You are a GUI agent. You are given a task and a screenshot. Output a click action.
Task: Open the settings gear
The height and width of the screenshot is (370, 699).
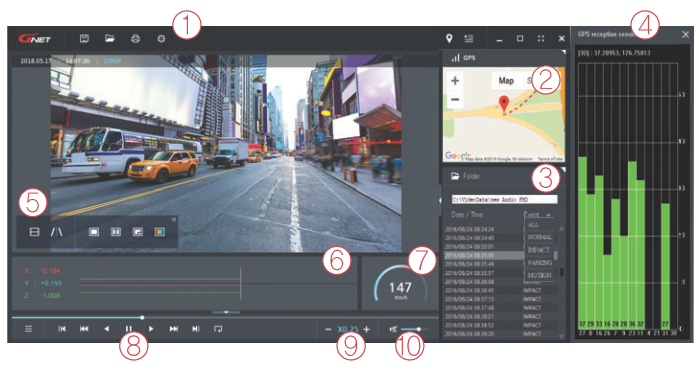pyautogui.click(x=161, y=39)
